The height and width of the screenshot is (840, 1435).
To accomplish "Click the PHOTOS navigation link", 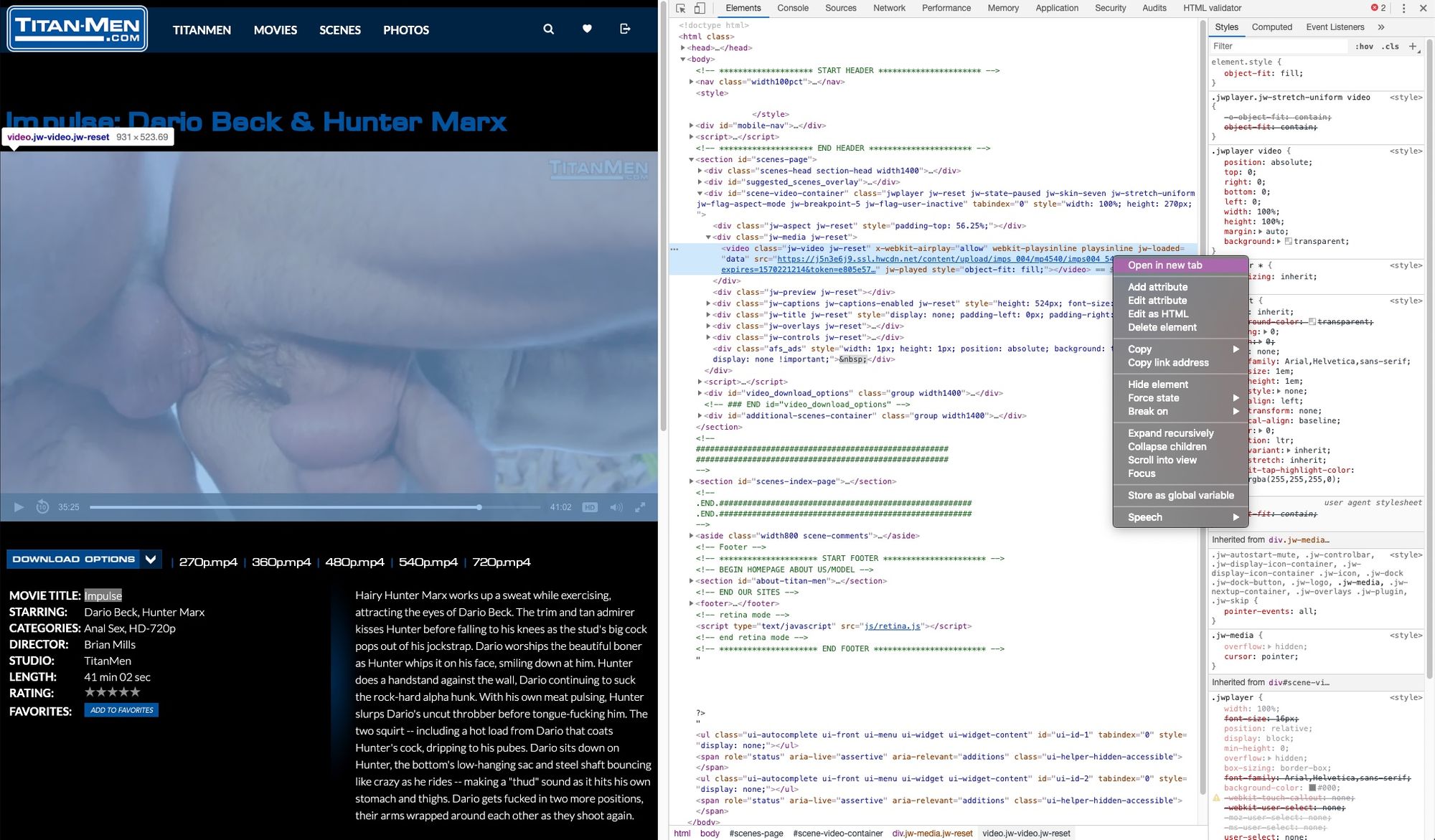I will [x=406, y=30].
